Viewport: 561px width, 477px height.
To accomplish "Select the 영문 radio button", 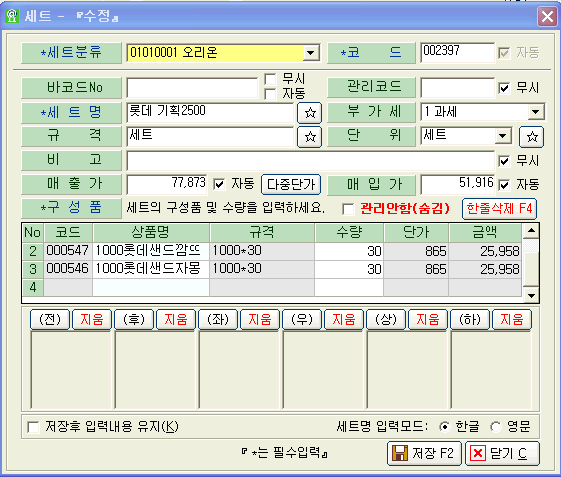I will tap(496, 427).
